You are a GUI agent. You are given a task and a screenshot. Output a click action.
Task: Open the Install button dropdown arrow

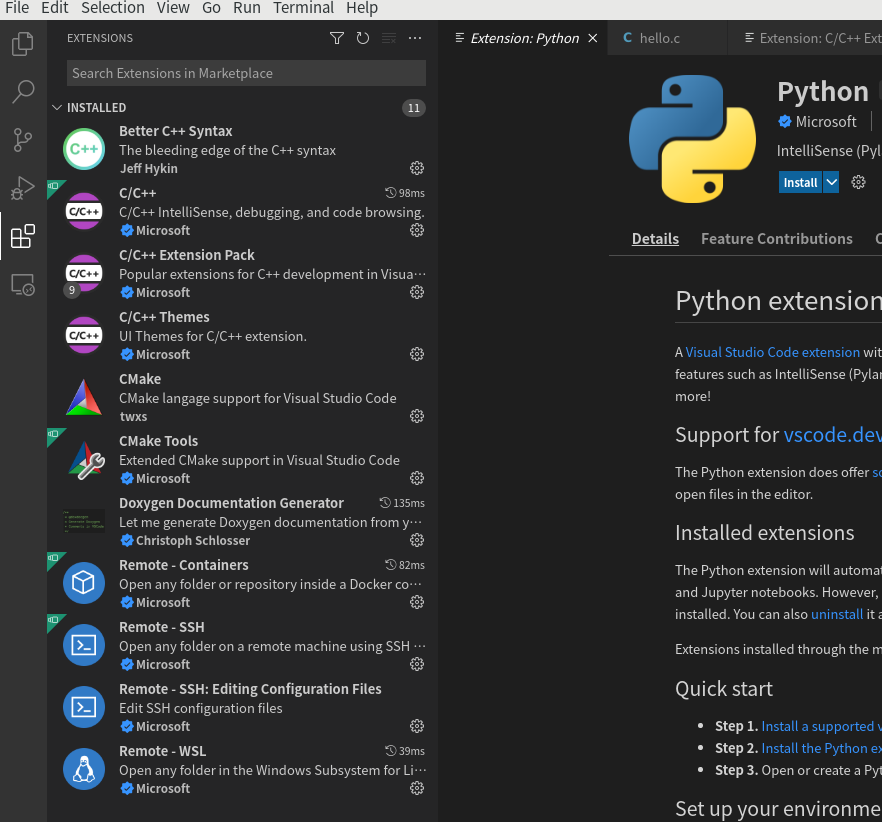[x=831, y=182]
